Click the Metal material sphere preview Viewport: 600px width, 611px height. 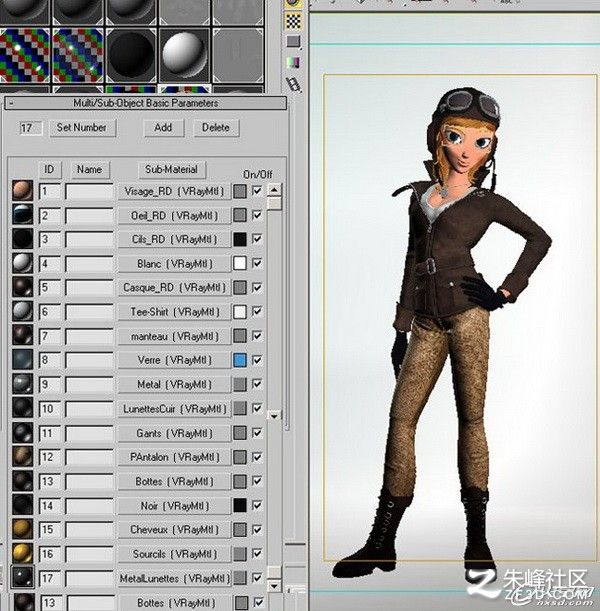[23, 384]
